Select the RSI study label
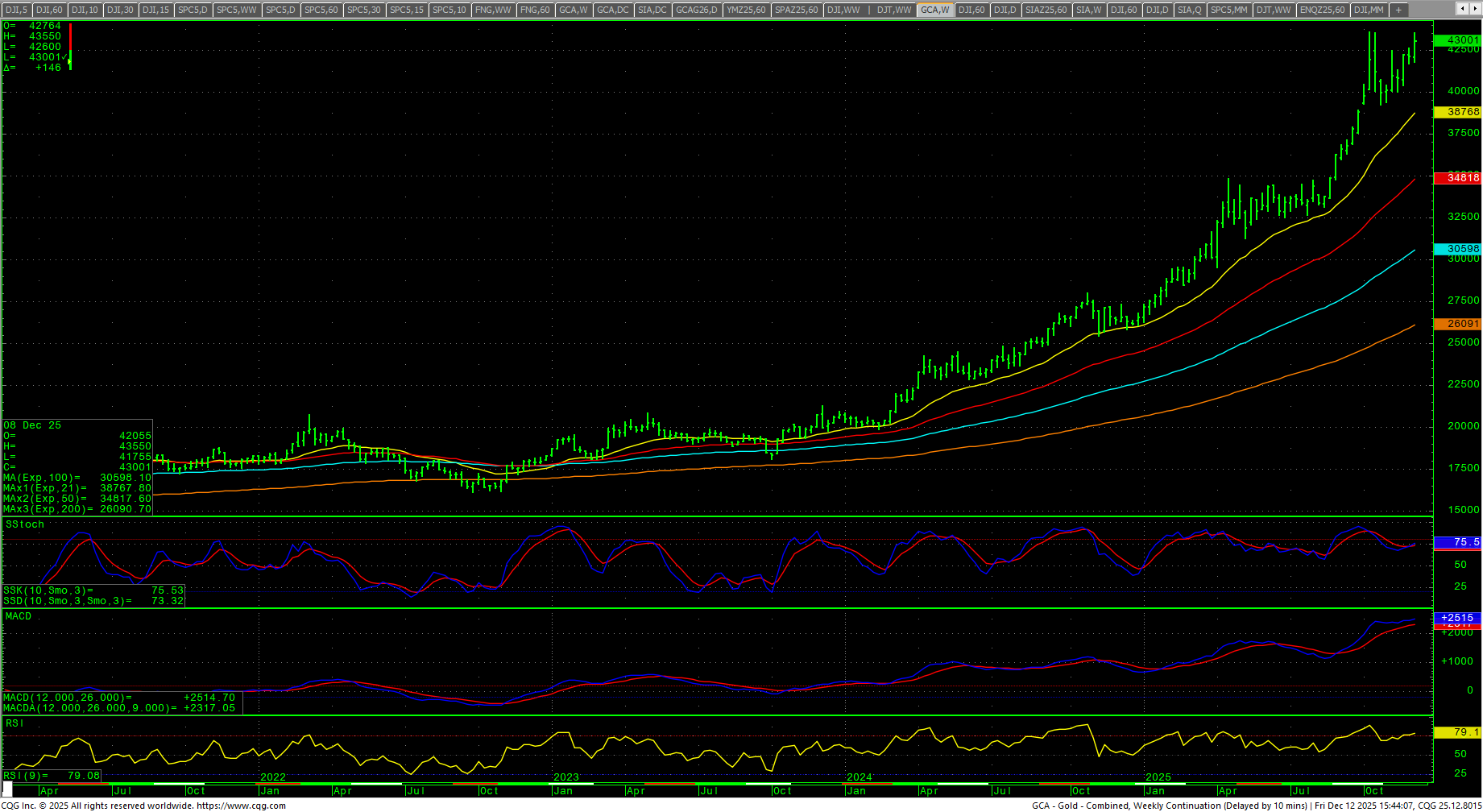 14,723
